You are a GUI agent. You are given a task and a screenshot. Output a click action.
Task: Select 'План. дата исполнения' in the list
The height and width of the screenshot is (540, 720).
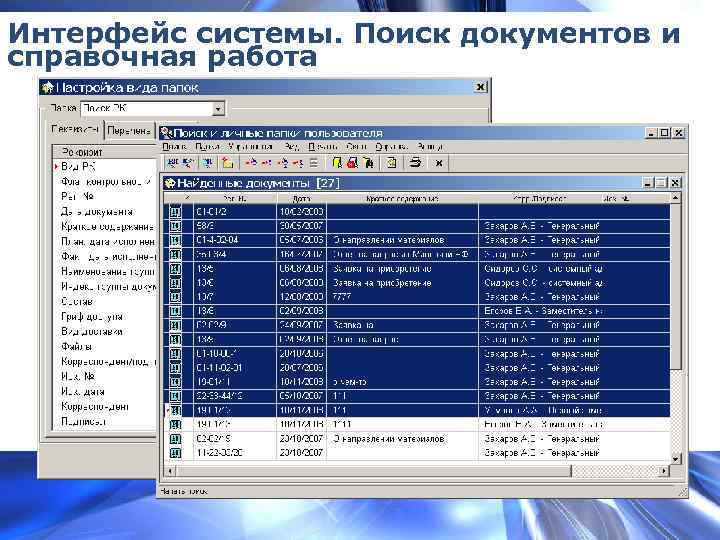click(x=108, y=242)
